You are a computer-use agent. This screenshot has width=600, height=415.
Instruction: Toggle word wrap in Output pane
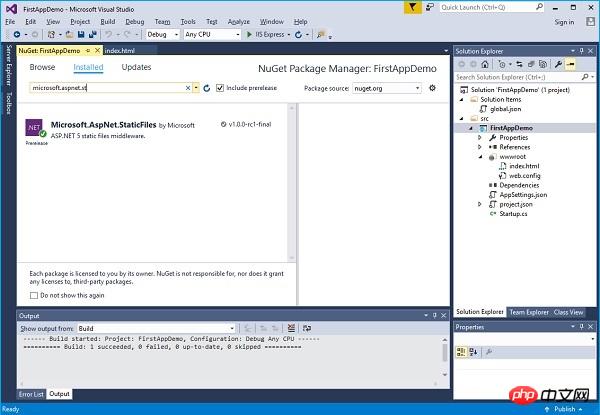[x=307, y=328]
